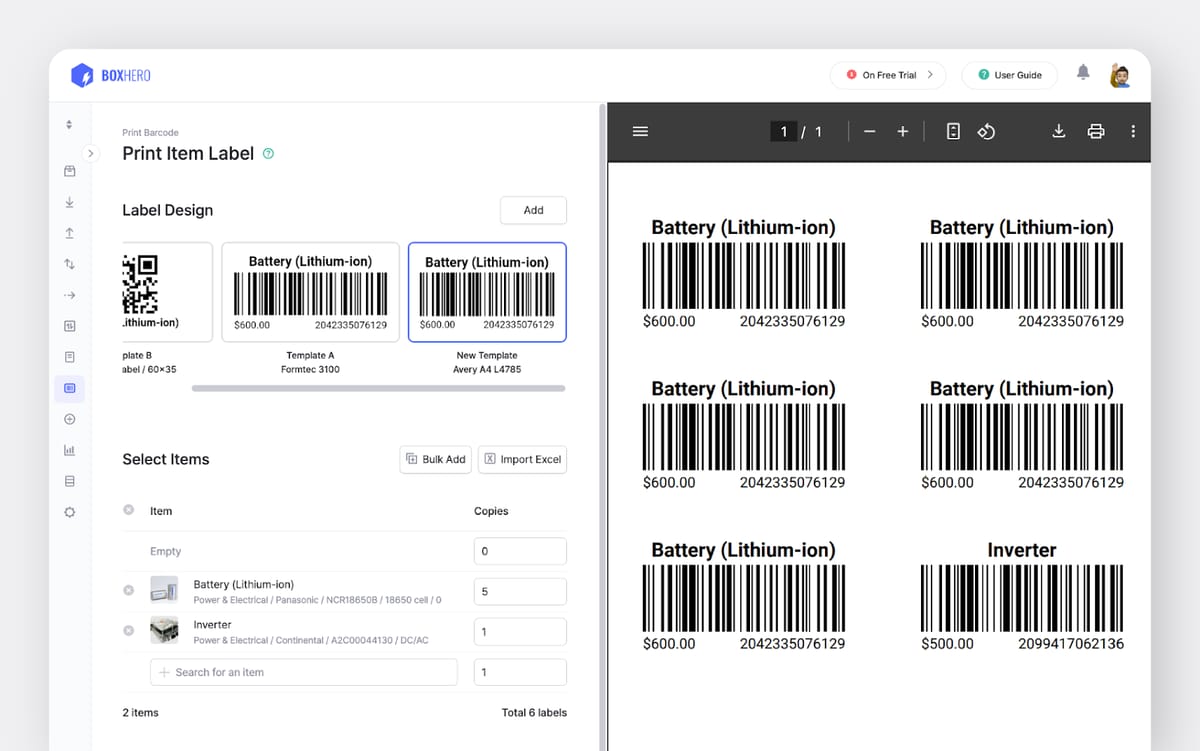1200x751 pixels.
Task: Open the team switcher up-down arrows in sidebar
Action: coord(69,125)
